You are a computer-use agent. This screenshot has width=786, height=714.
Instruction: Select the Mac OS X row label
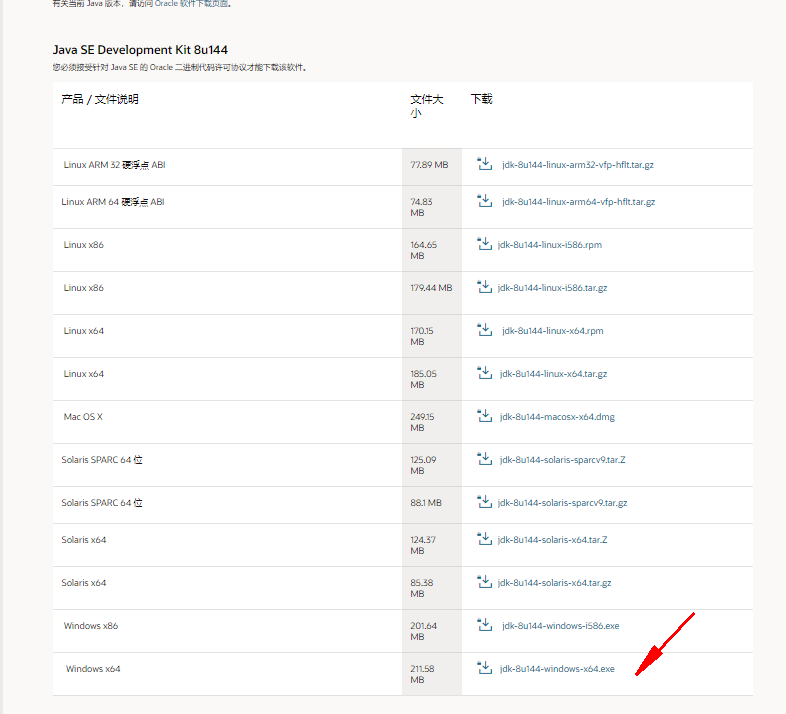pos(83,417)
